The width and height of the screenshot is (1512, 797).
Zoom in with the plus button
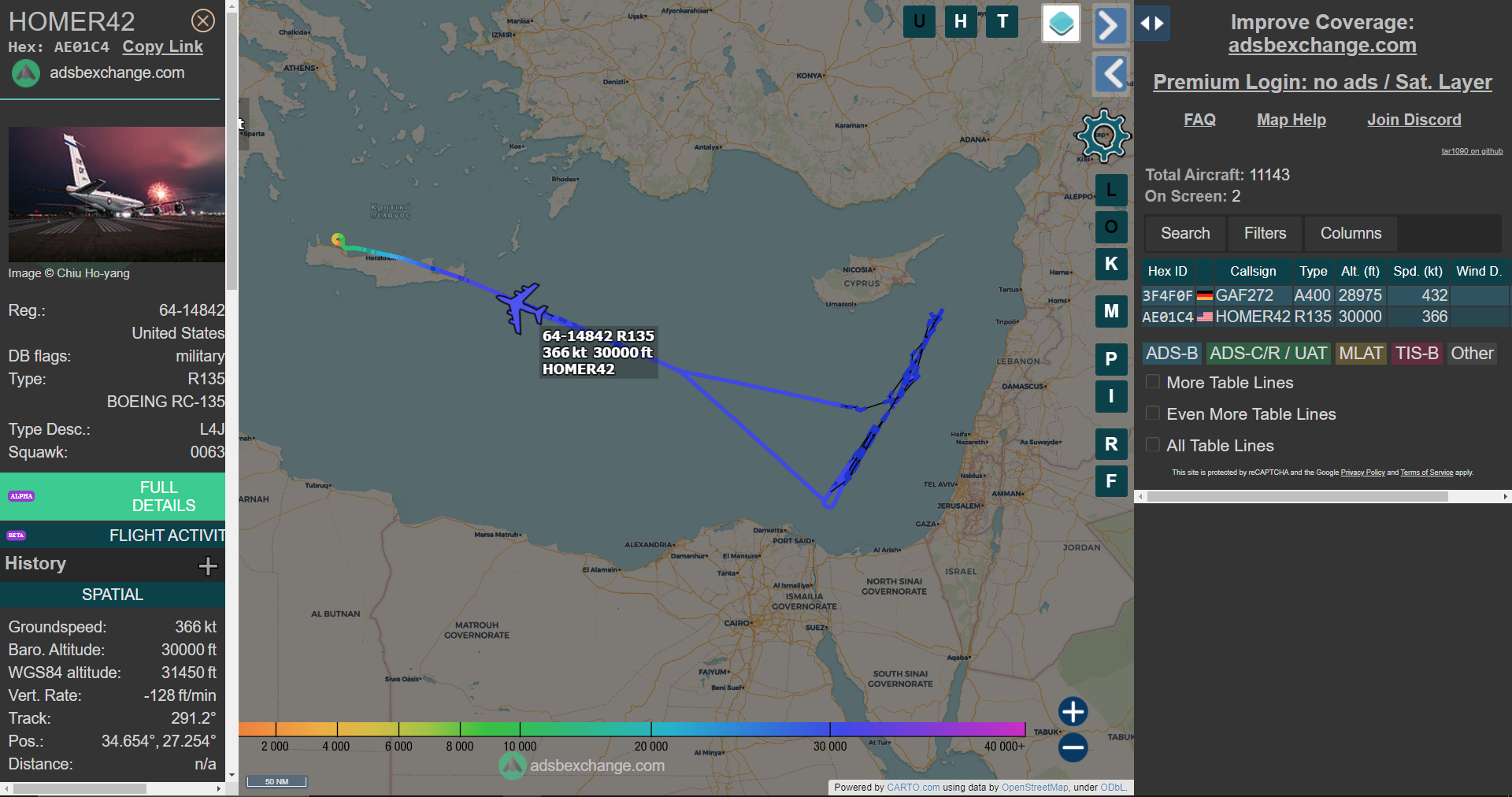coord(1073,712)
